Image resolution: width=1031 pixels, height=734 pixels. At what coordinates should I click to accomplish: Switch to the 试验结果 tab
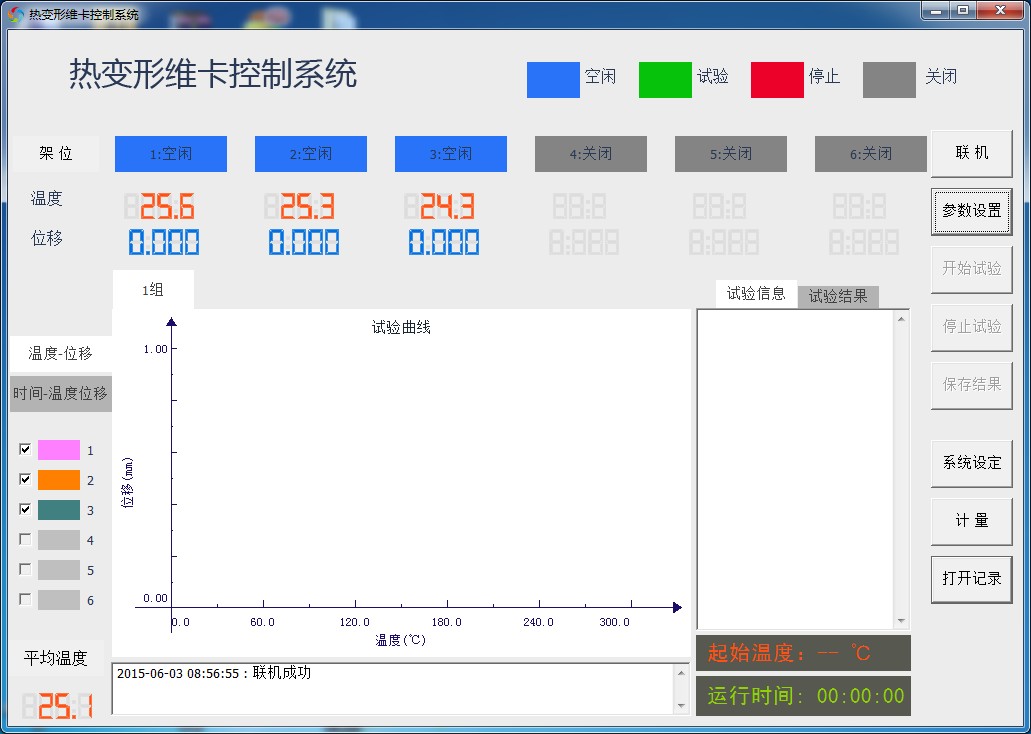click(x=839, y=297)
